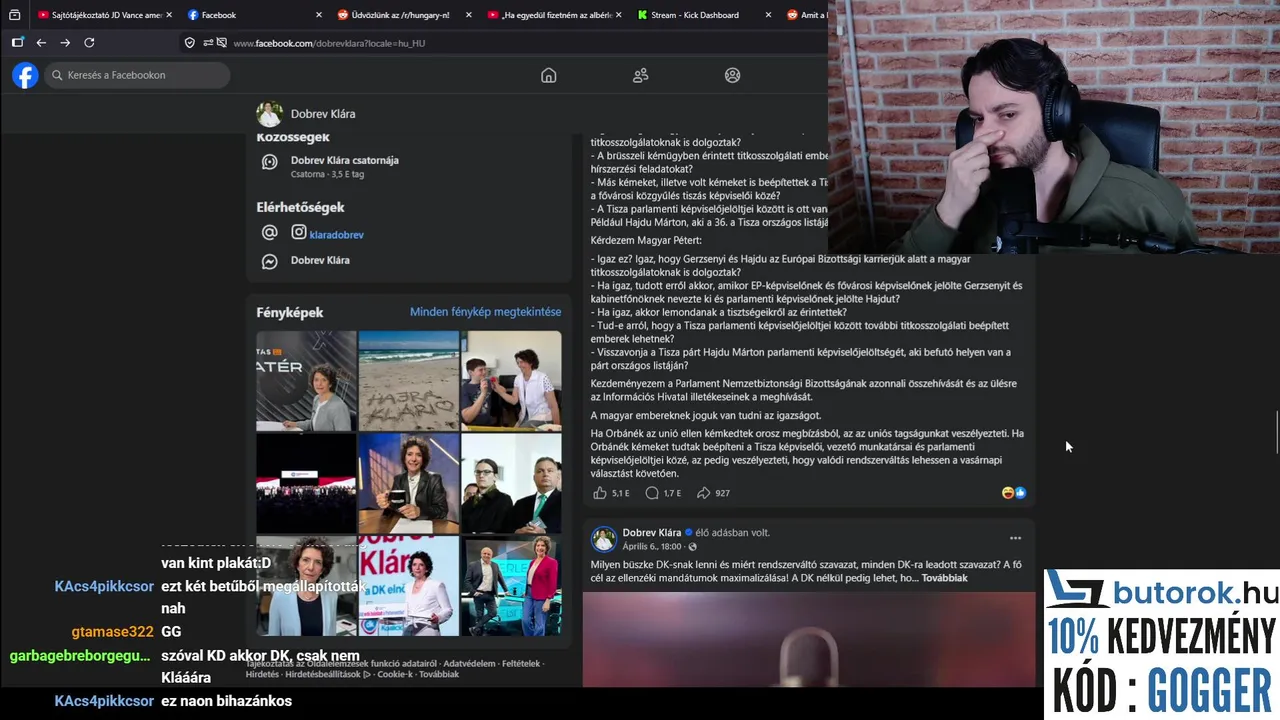Click the Instagram icon next to klaradobrev
The width and height of the screenshot is (1280, 720).
[x=299, y=232]
